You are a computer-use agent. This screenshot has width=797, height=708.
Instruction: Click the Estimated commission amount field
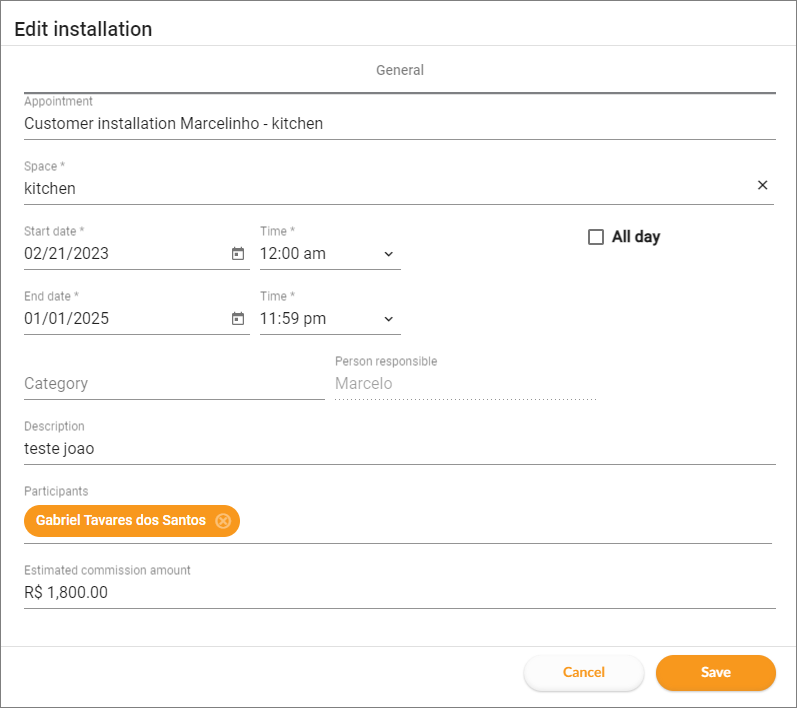pos(398,593)
